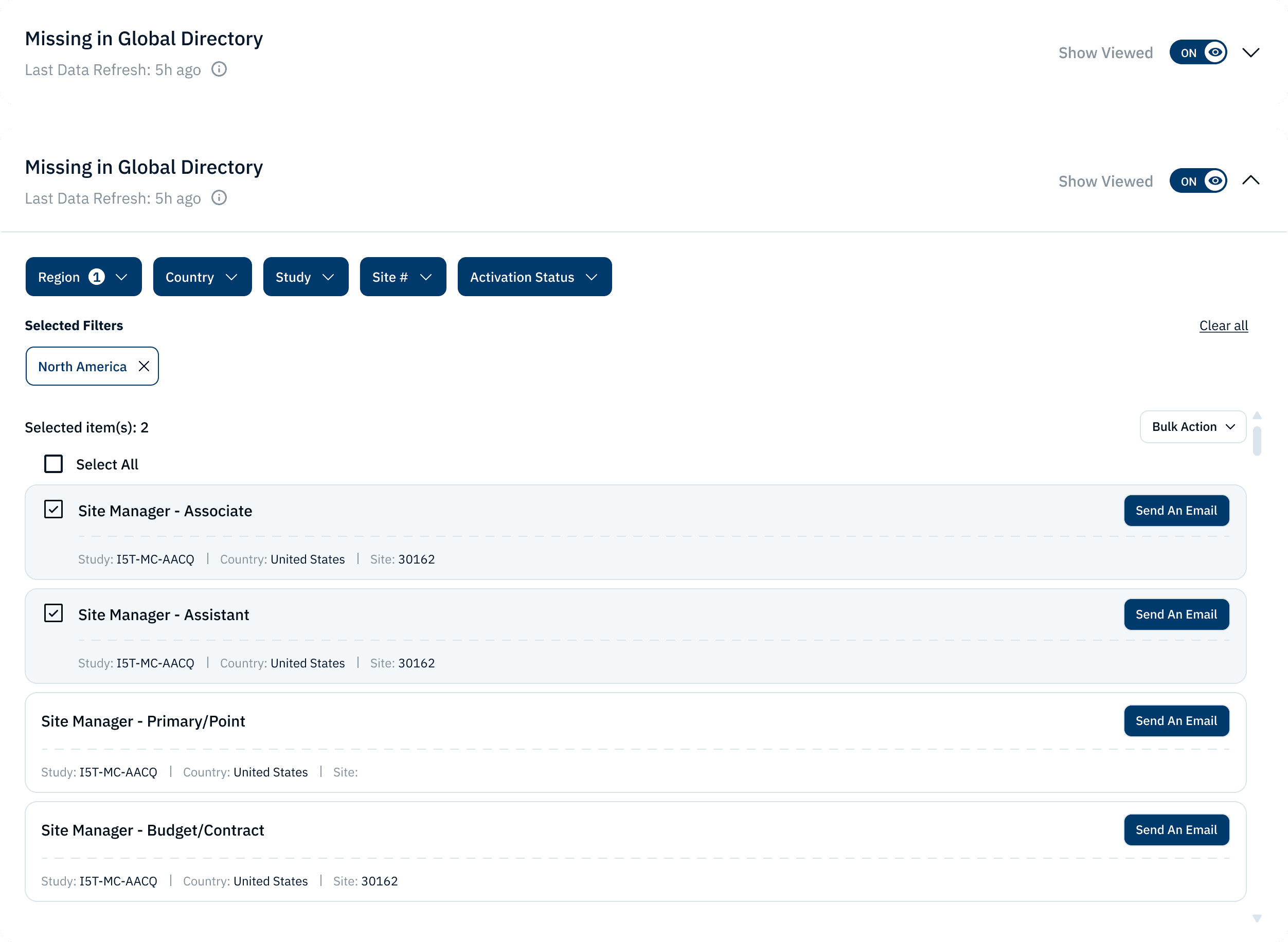Click the Clear all link
1288x942 pixels.
pyautogui.click(x=1223, y=325)
